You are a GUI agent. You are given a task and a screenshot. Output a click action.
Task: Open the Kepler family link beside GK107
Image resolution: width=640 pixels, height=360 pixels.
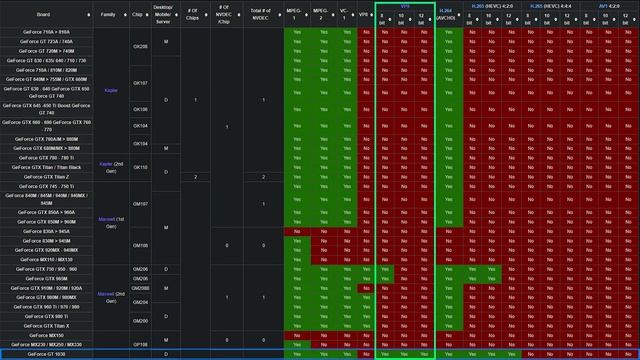(x=111, y=90)
